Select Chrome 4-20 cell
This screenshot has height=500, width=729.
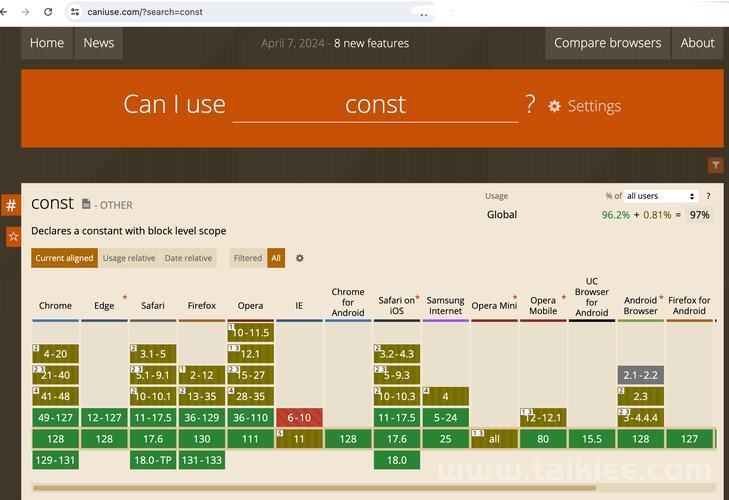pyautogui.click(x=55, y=354)
